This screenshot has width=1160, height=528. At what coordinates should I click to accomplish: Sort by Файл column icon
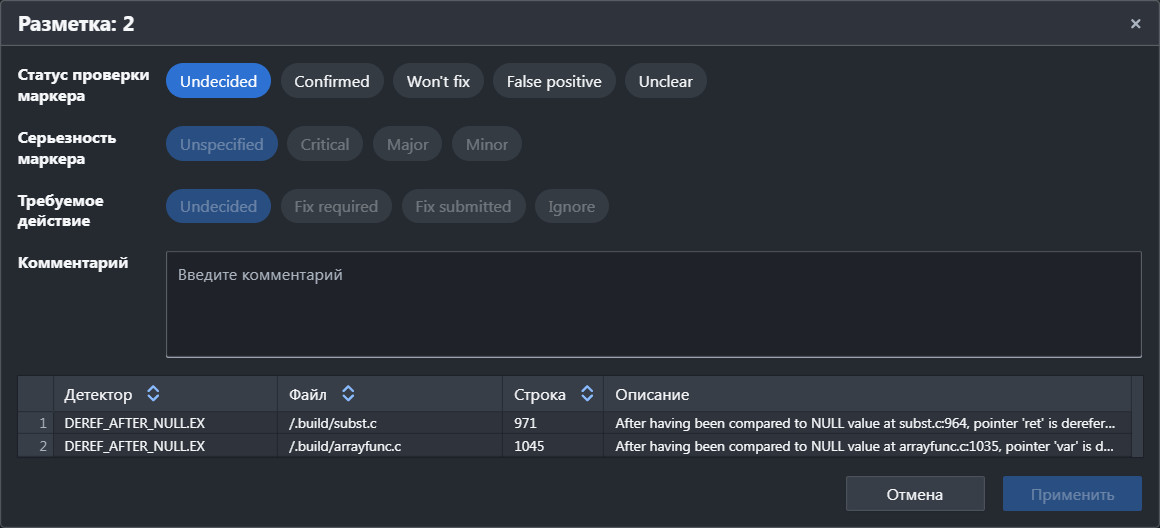(348, 394)
